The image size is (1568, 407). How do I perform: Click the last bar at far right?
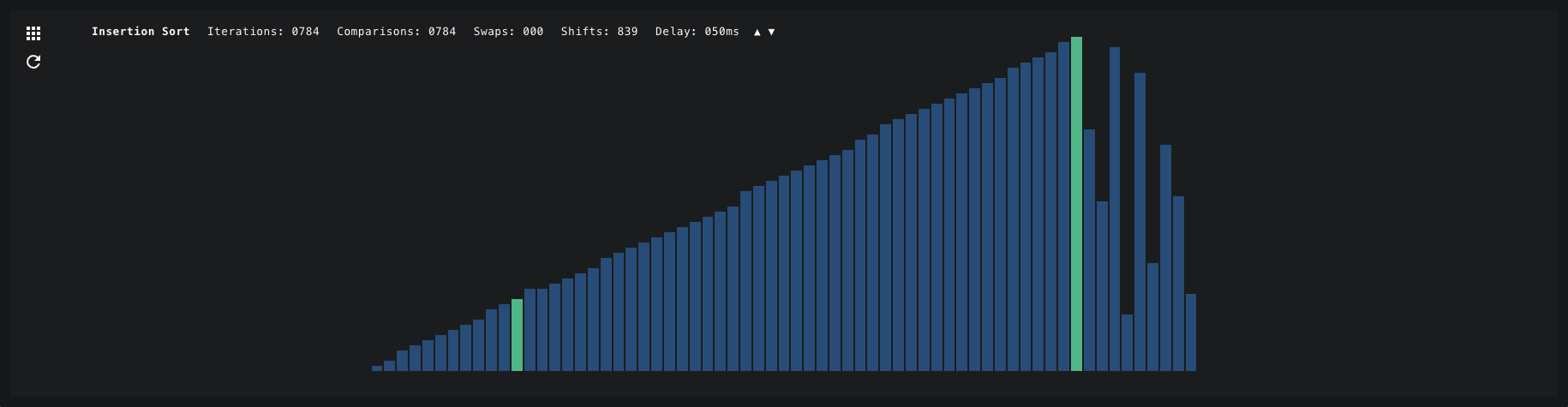point(1190,332)
